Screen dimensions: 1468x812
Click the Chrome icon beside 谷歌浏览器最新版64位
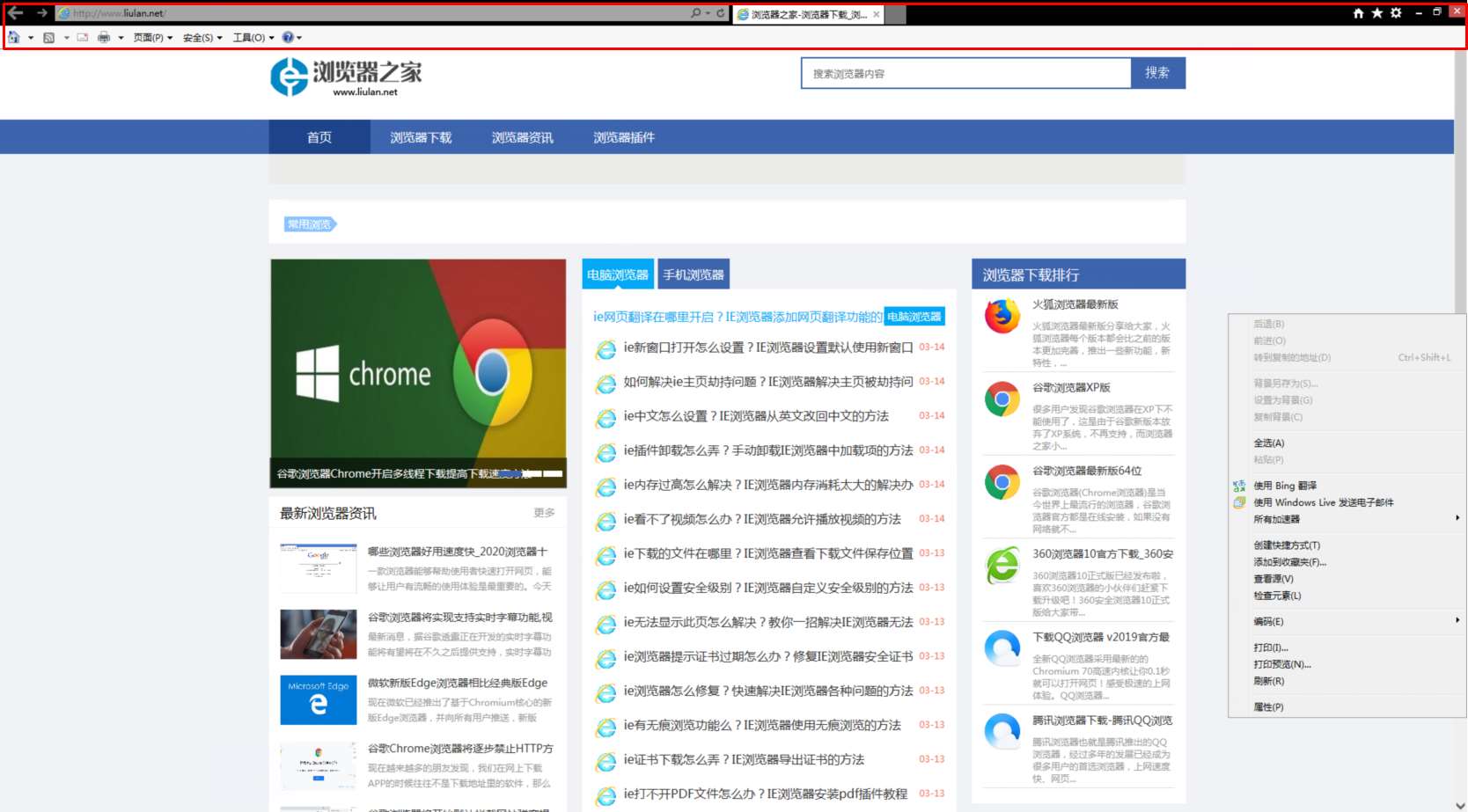tap(1002, 482)
